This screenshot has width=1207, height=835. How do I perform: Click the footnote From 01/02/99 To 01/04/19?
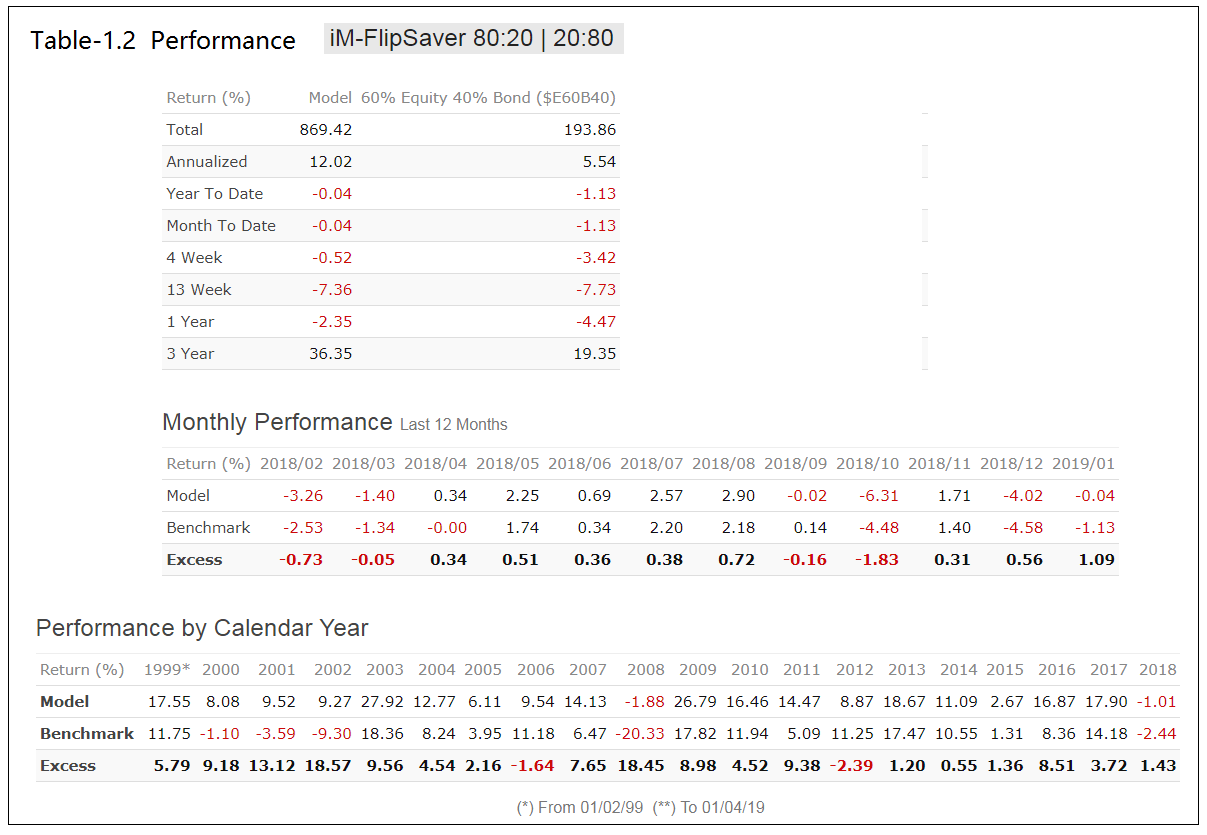[x=640, y=807]
